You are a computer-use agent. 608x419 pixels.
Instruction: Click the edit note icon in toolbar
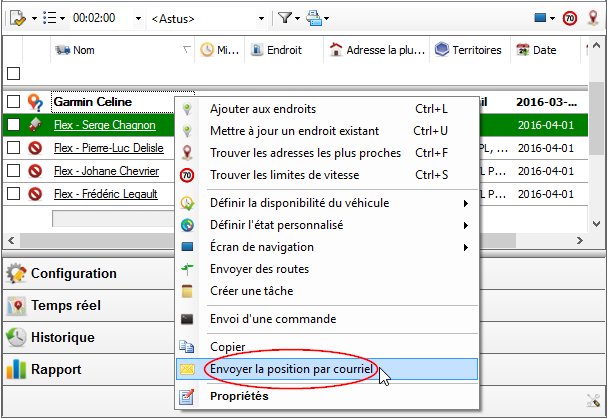point(19,18)
